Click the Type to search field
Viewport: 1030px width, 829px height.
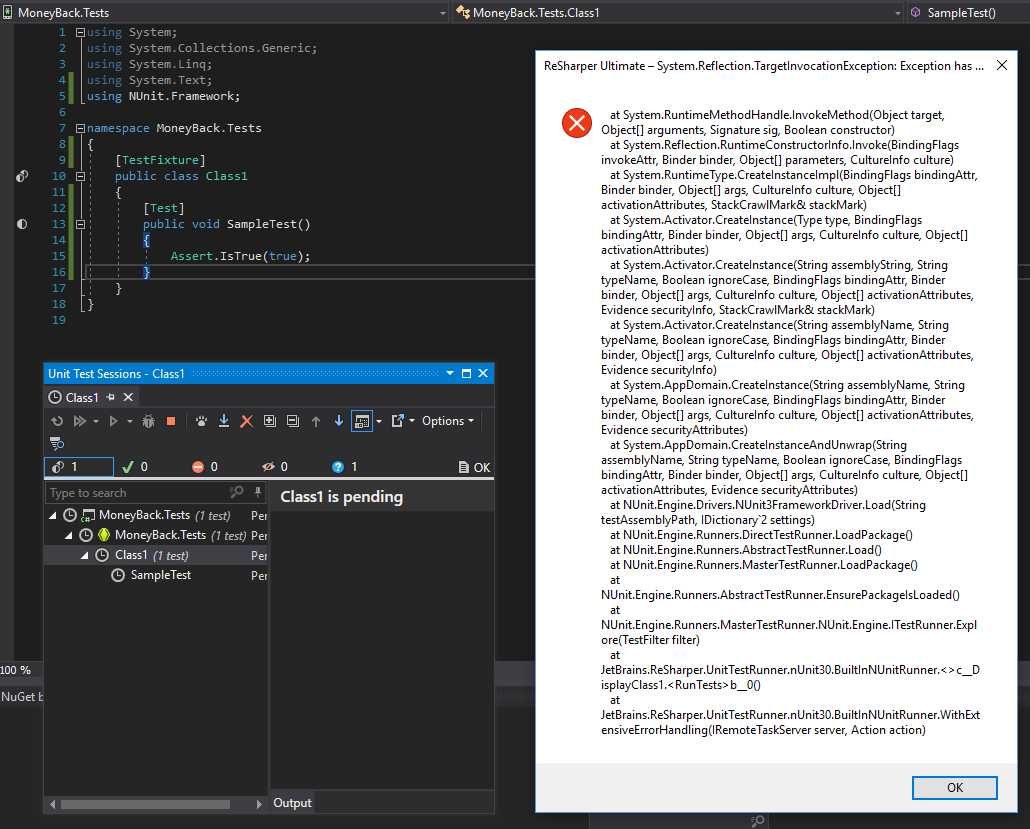136,493
